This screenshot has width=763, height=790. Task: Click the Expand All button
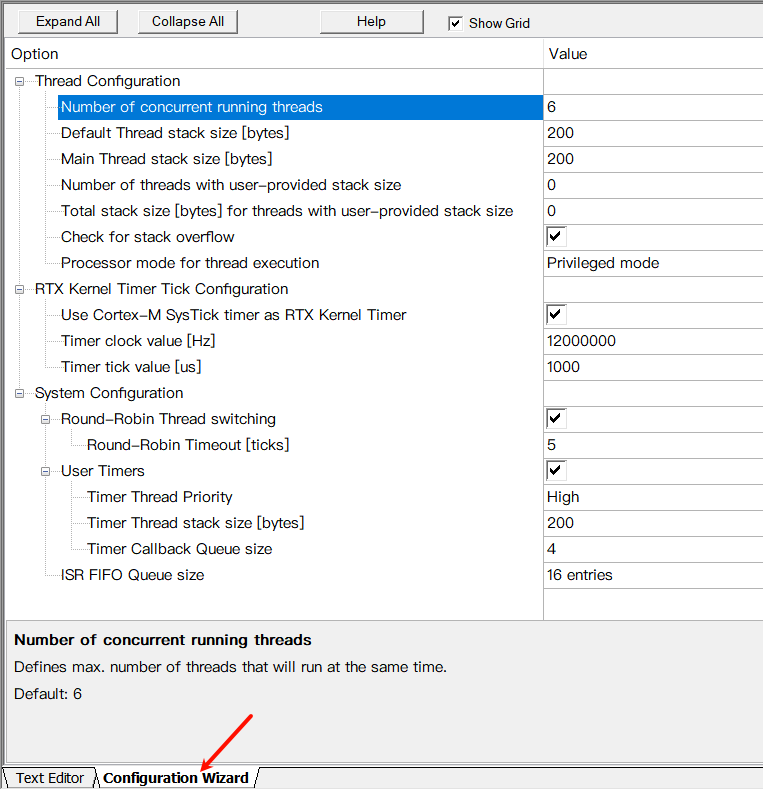[67, 21]
